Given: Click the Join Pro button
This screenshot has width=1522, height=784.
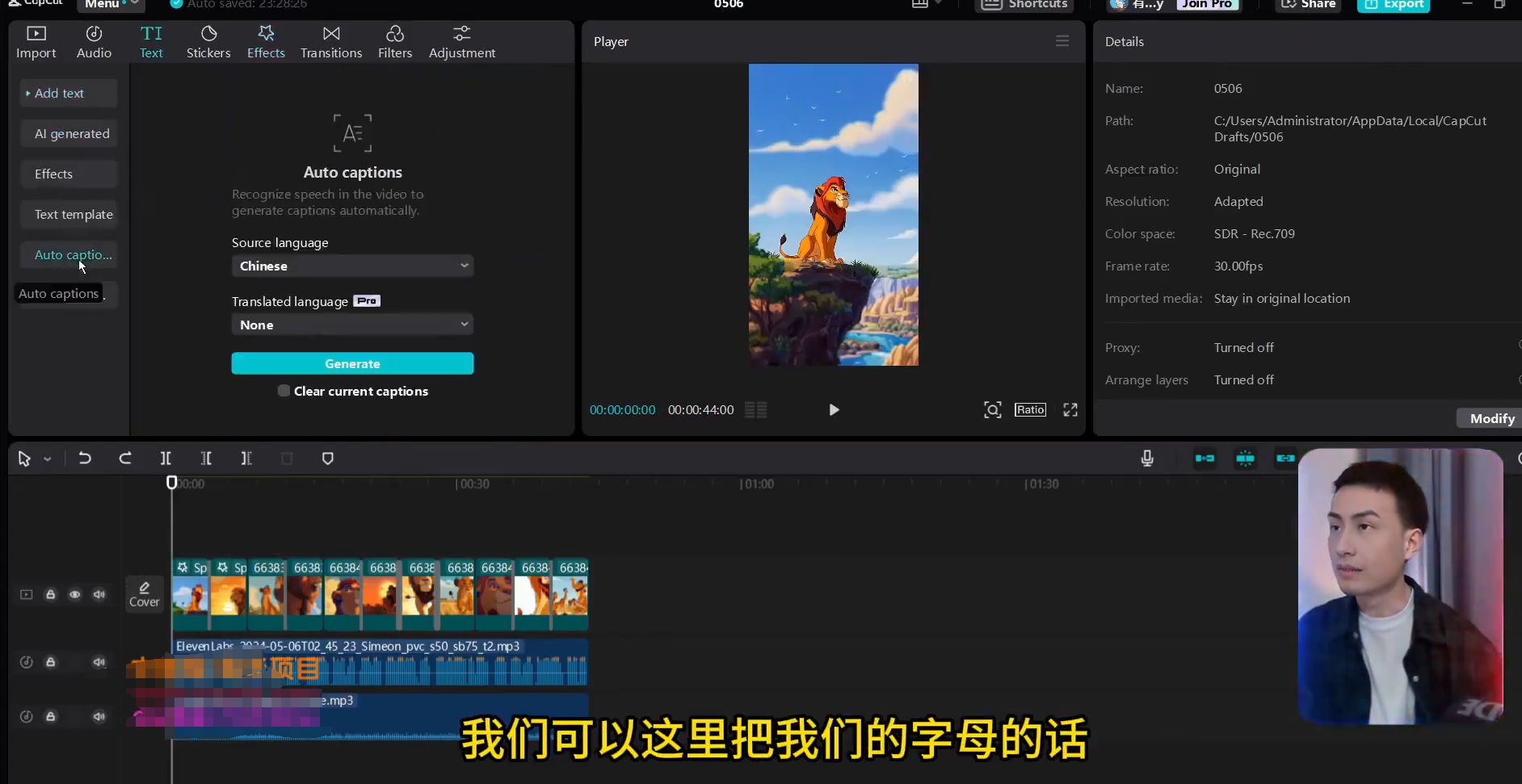Looking at the screenshot, I should tap(1207, 4).
